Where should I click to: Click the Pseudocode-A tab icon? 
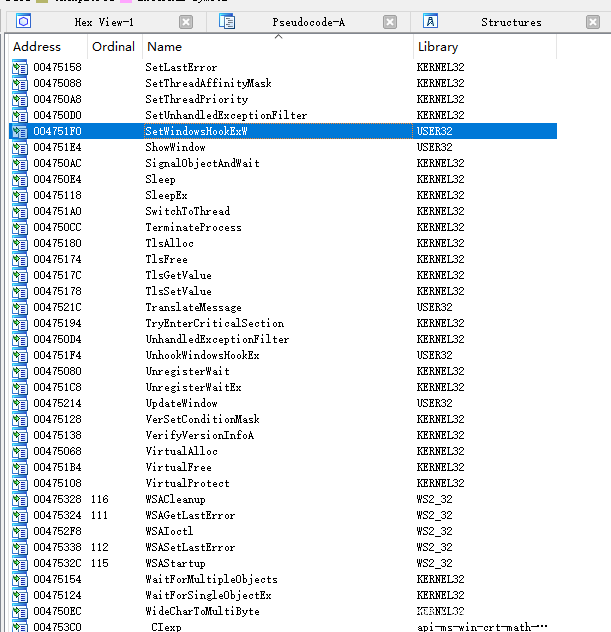tap(228, 22)
